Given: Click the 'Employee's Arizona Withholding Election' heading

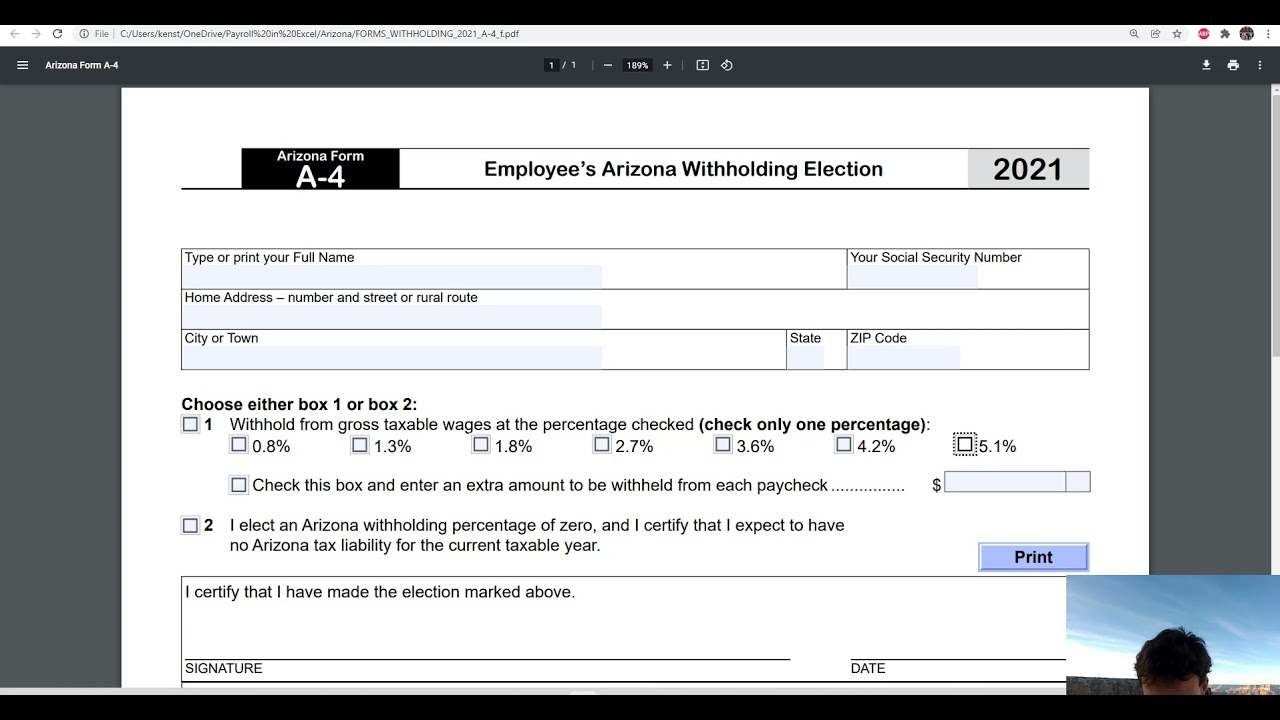Looking at the screenshot, I should click(683, 169).
